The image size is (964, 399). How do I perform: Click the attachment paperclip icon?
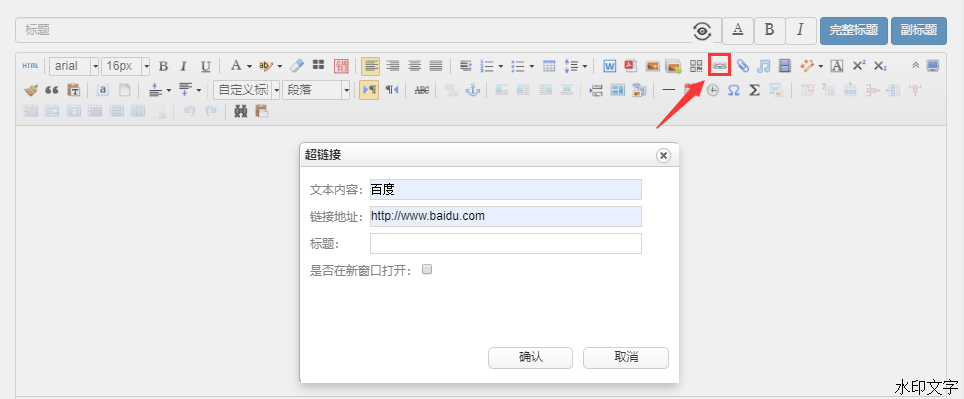click(743, 66)
